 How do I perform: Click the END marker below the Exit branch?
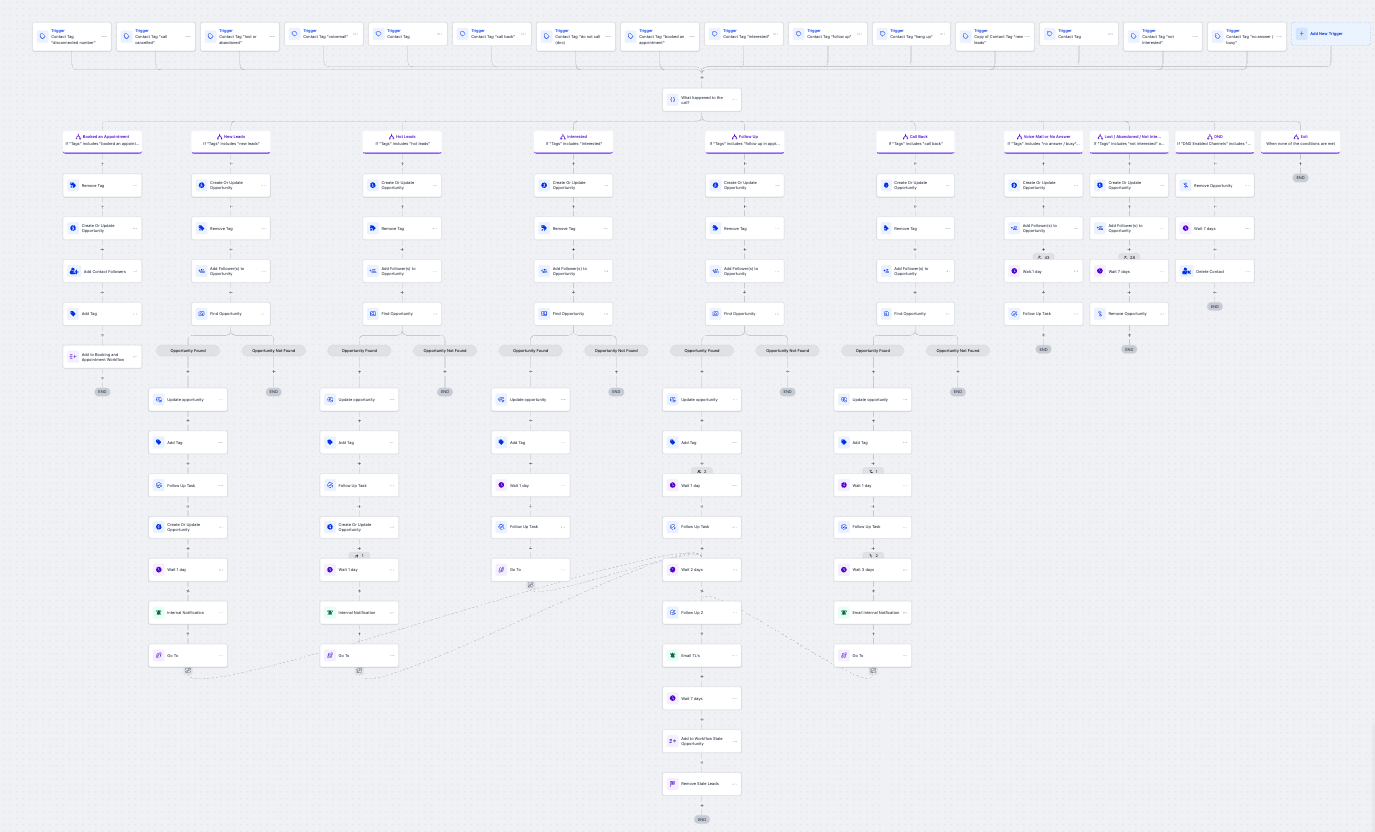tap(1300, 177)
